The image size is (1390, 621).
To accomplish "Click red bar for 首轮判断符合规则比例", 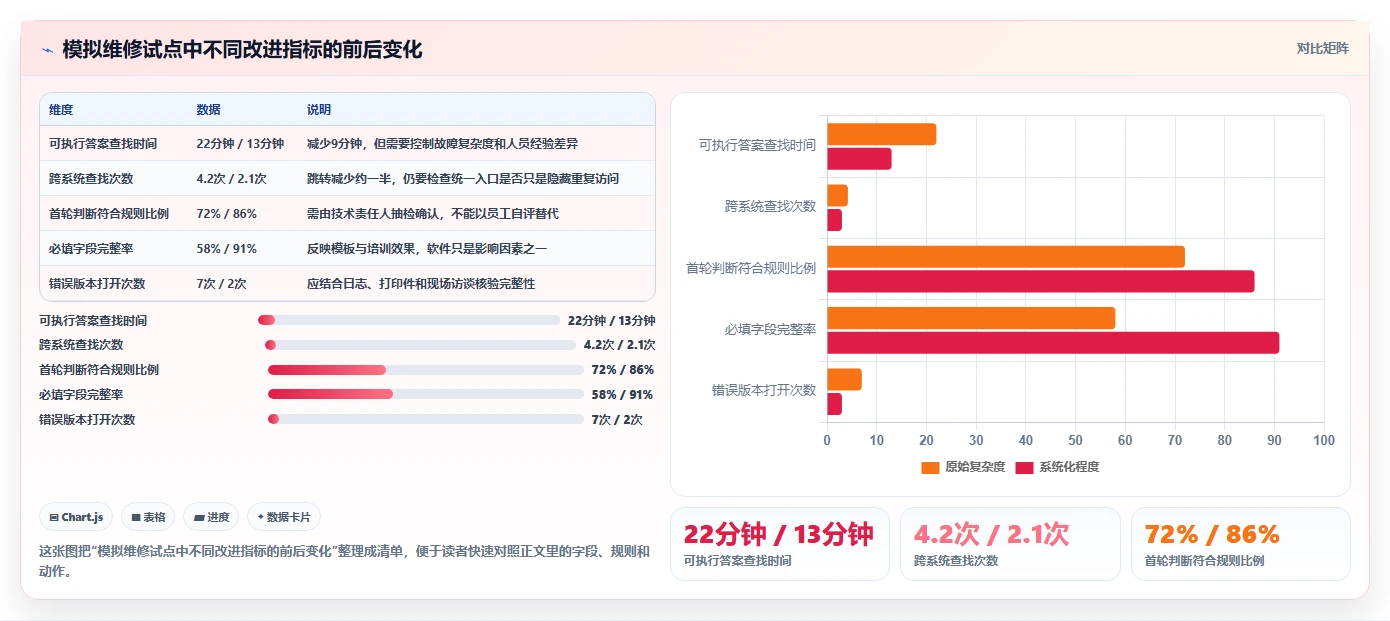I will click(1040, 282).
